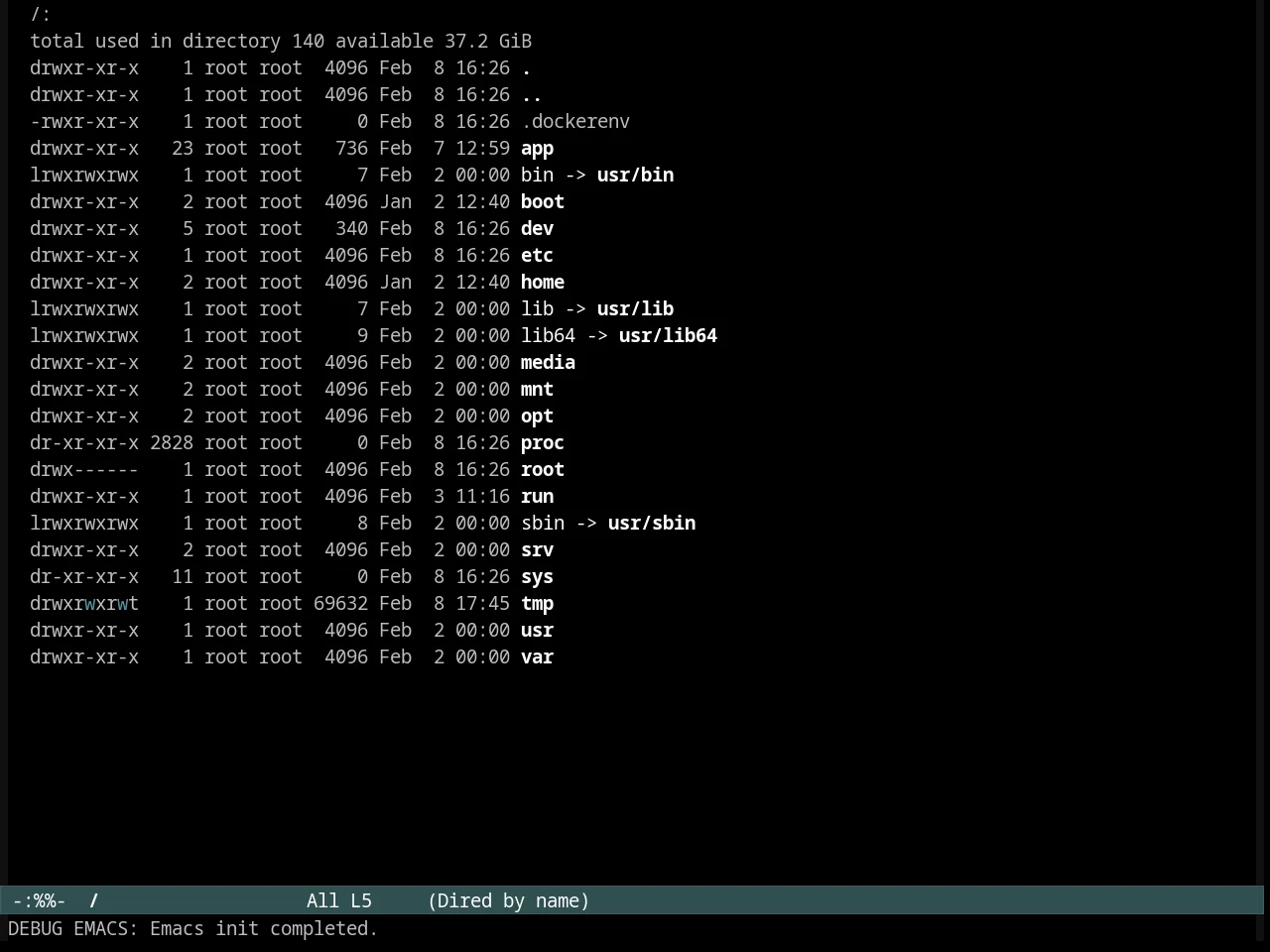Image resolution: width=1270 pixels, height=952 pixels.
Task: Follow the usr/lib symlink target
Action: (635, 309)
